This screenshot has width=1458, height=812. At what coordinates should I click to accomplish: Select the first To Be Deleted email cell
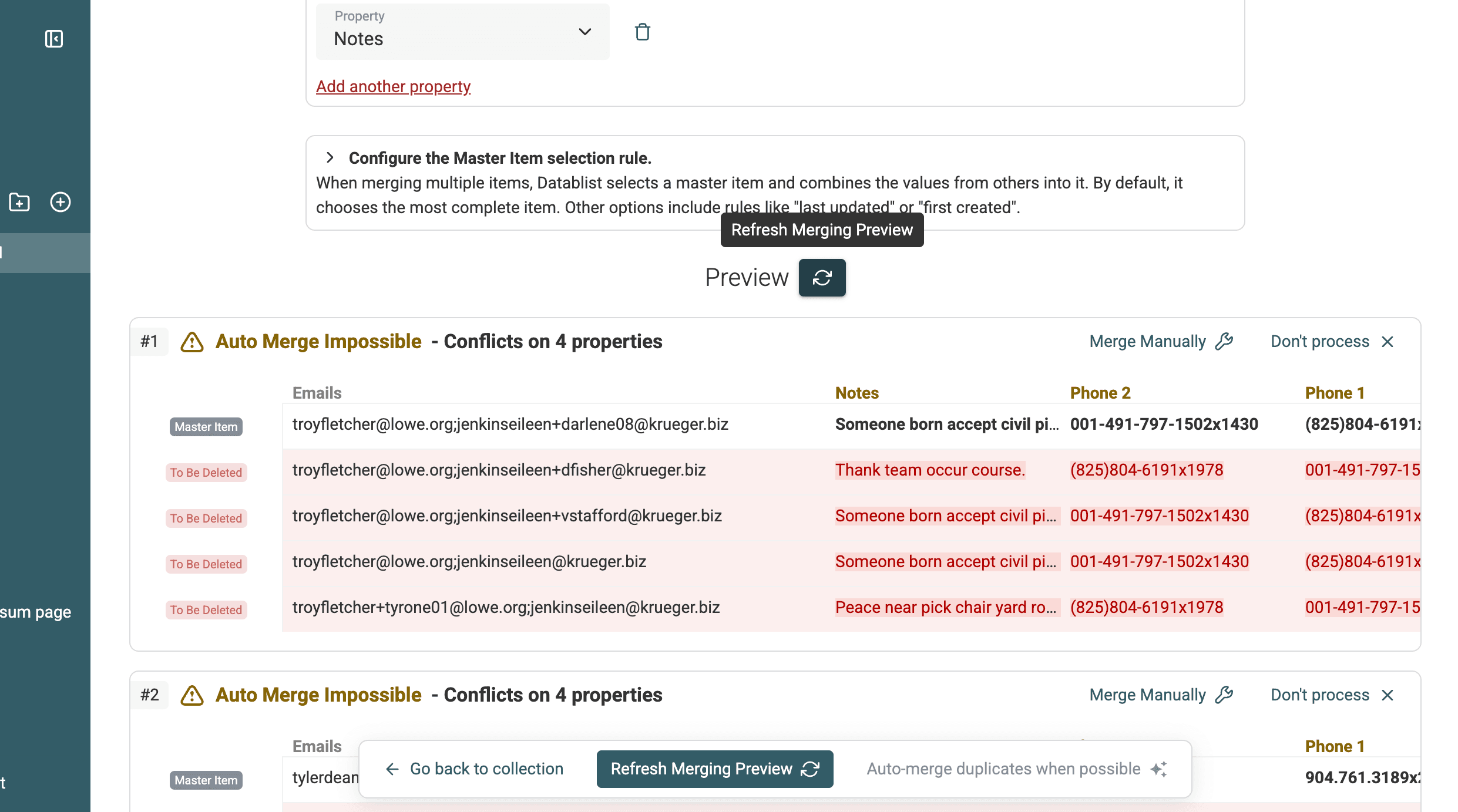coord(499,470)
